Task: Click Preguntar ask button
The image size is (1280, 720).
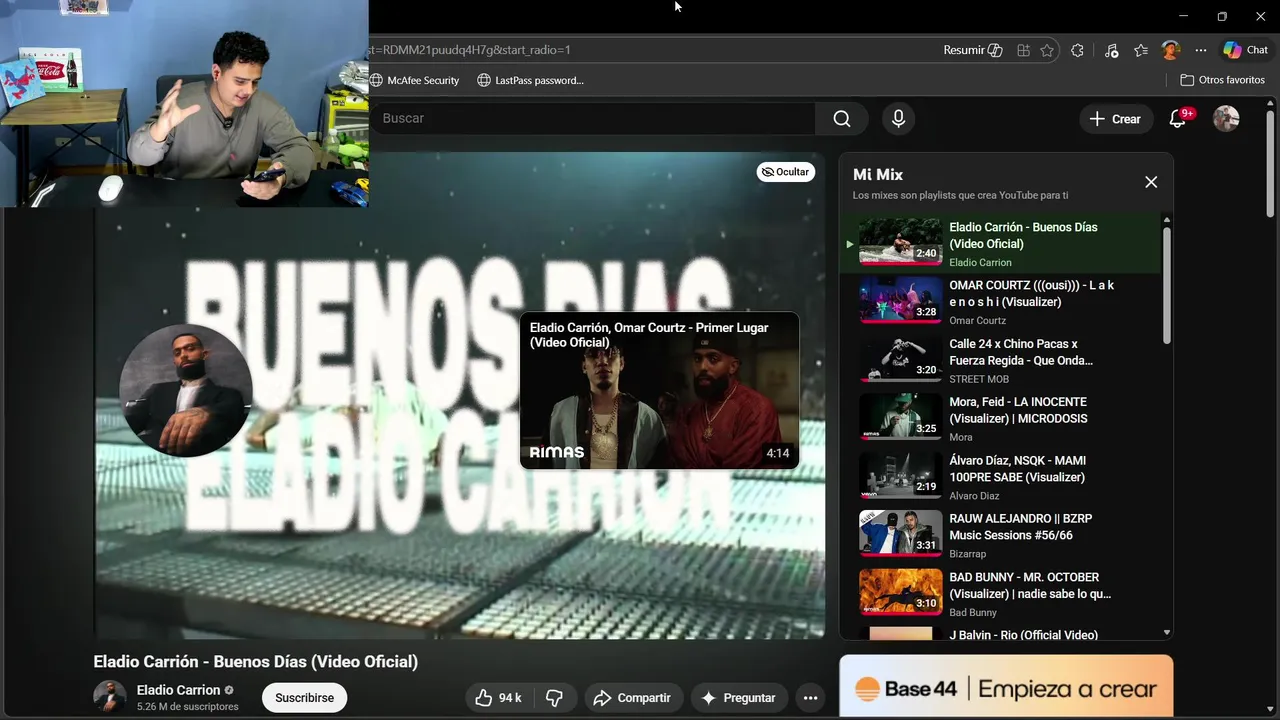Action: (x=739, y=698)
